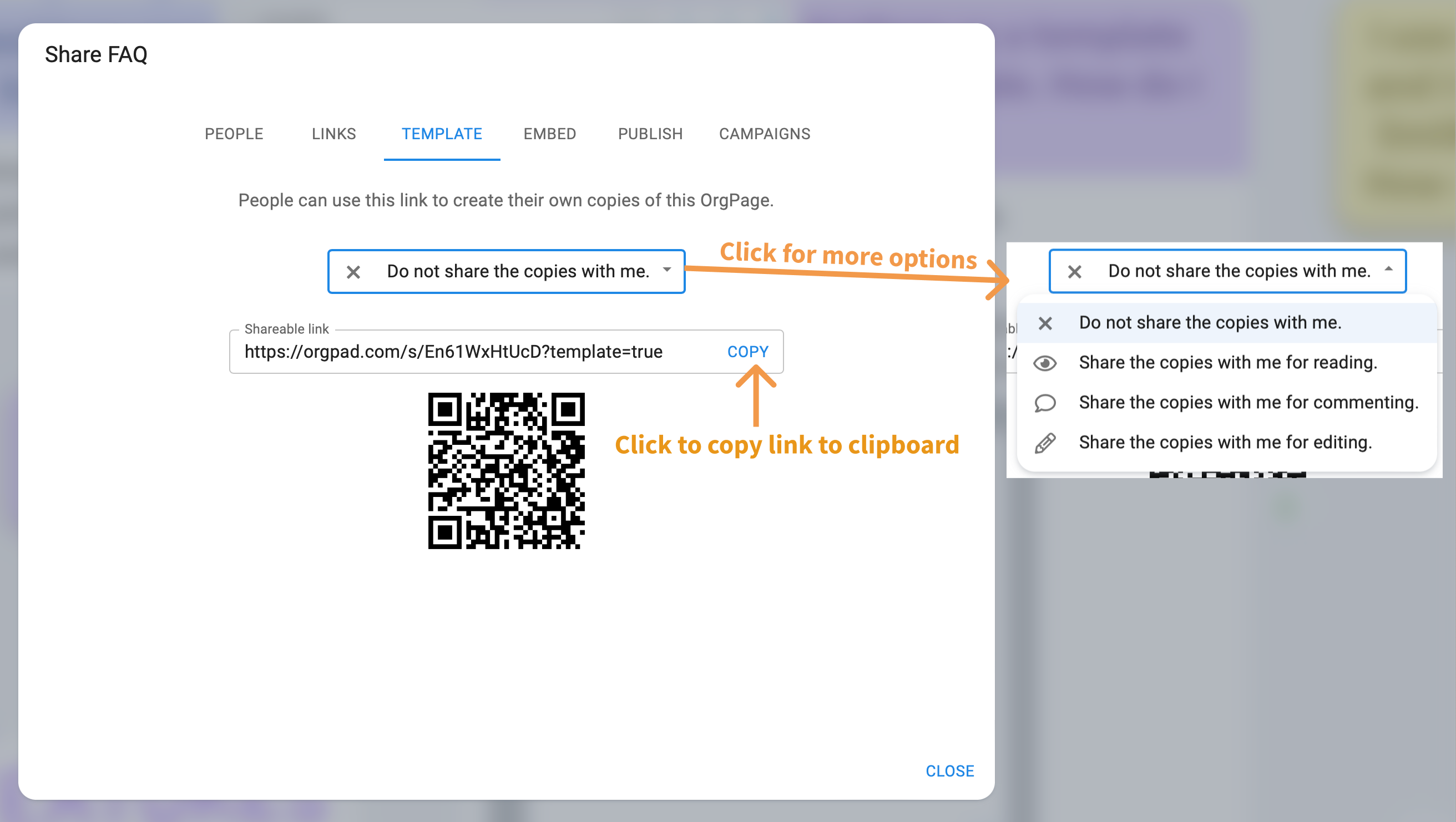Go to the Embed tab

[549, 134]
